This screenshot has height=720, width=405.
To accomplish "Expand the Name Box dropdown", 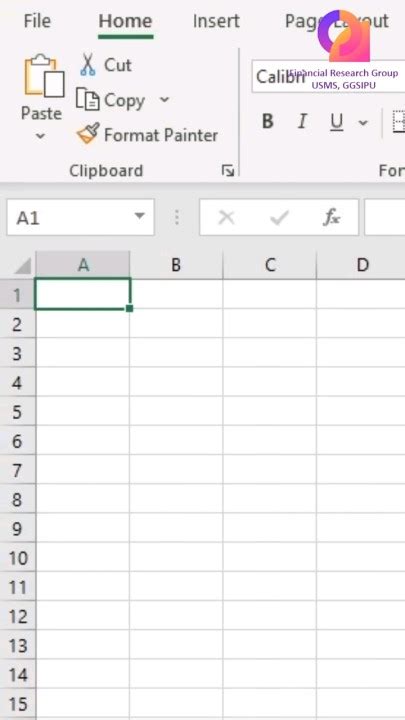I will tap(140, 216).
